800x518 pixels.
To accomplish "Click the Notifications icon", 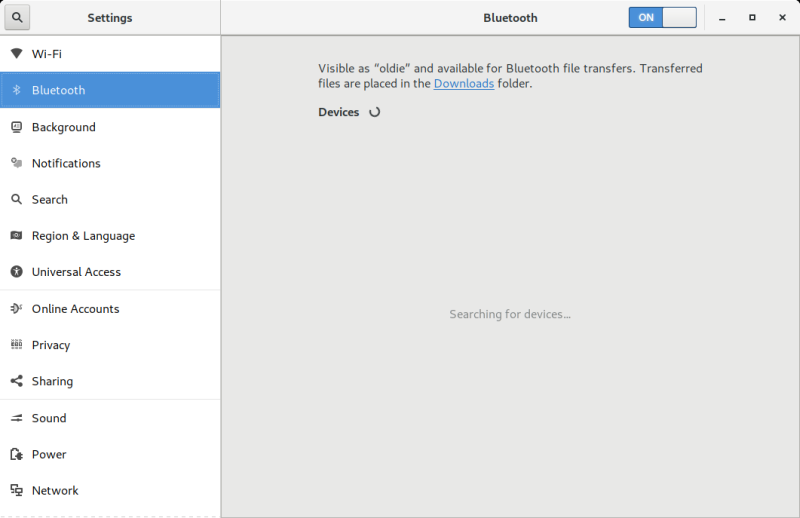I will coord(16,163).
